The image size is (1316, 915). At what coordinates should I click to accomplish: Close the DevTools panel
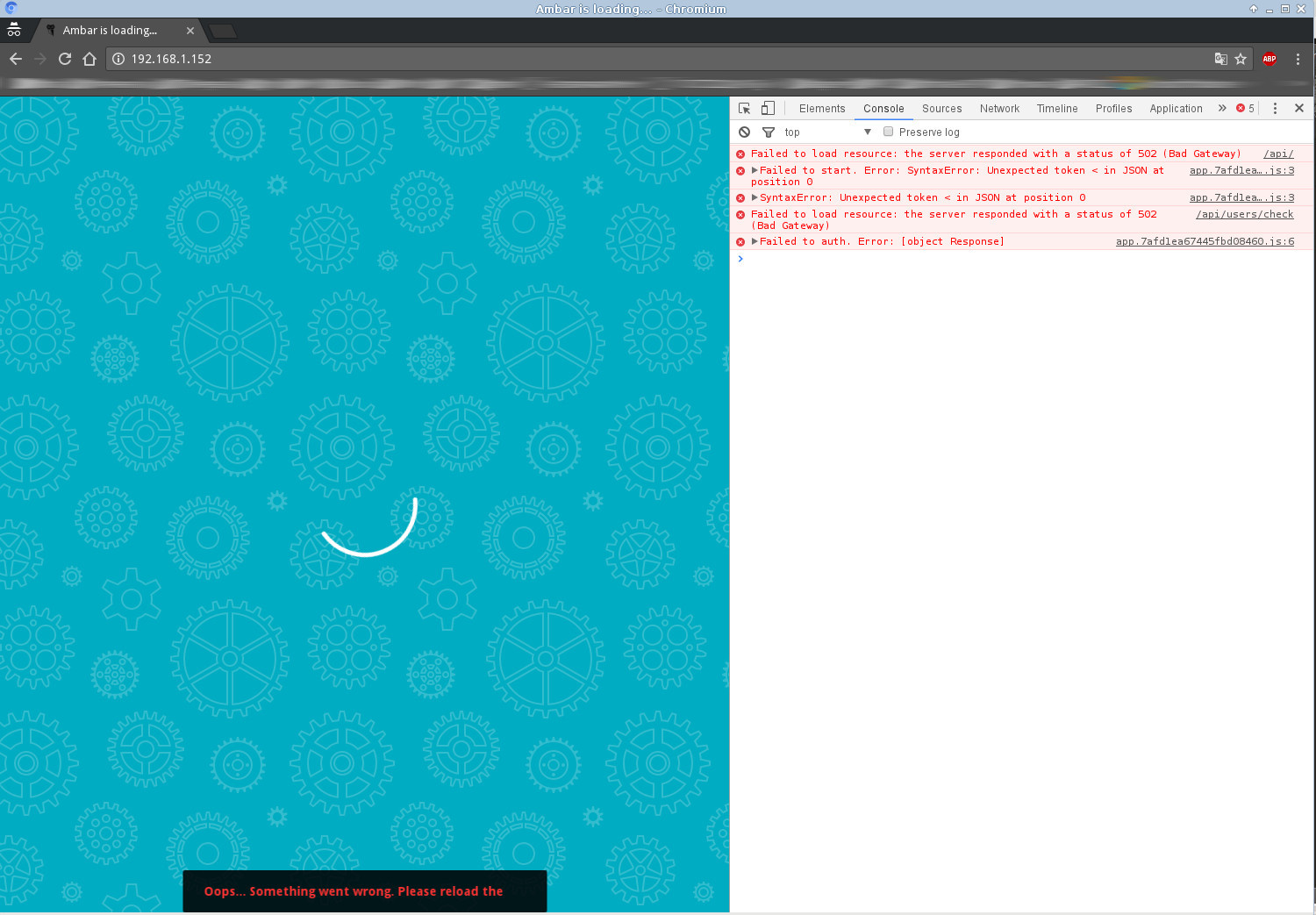(1299, 108)
